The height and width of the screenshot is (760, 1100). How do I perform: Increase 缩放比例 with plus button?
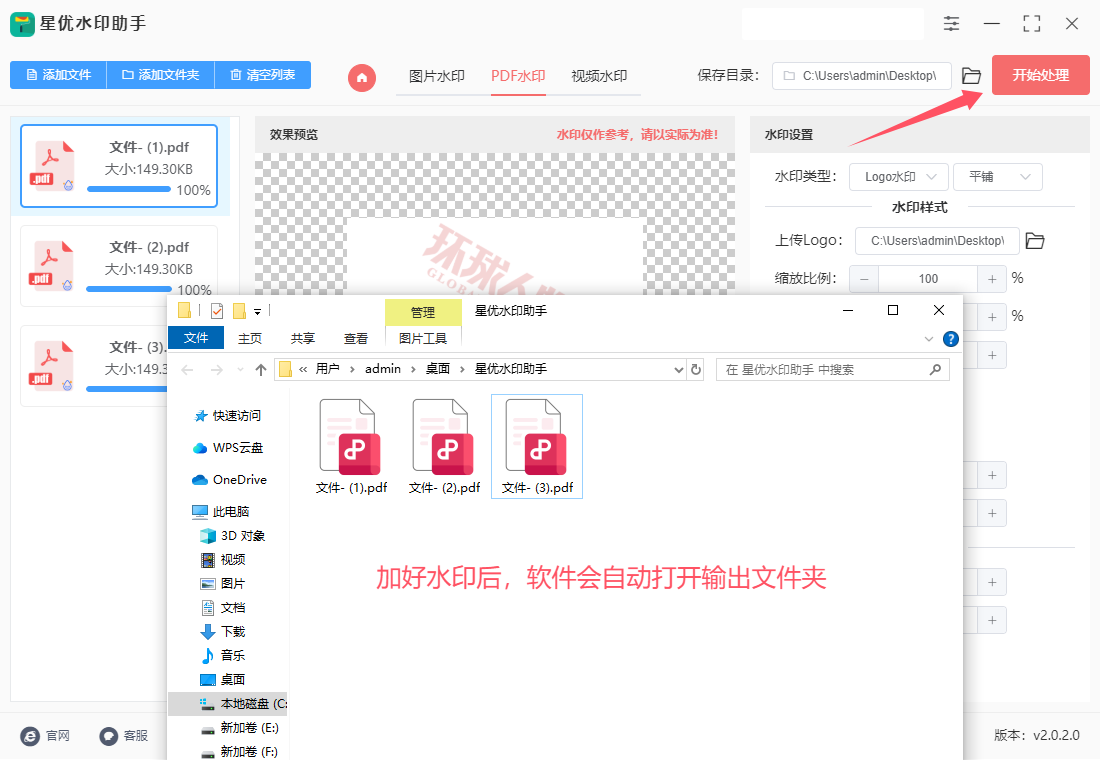(992, 279)
